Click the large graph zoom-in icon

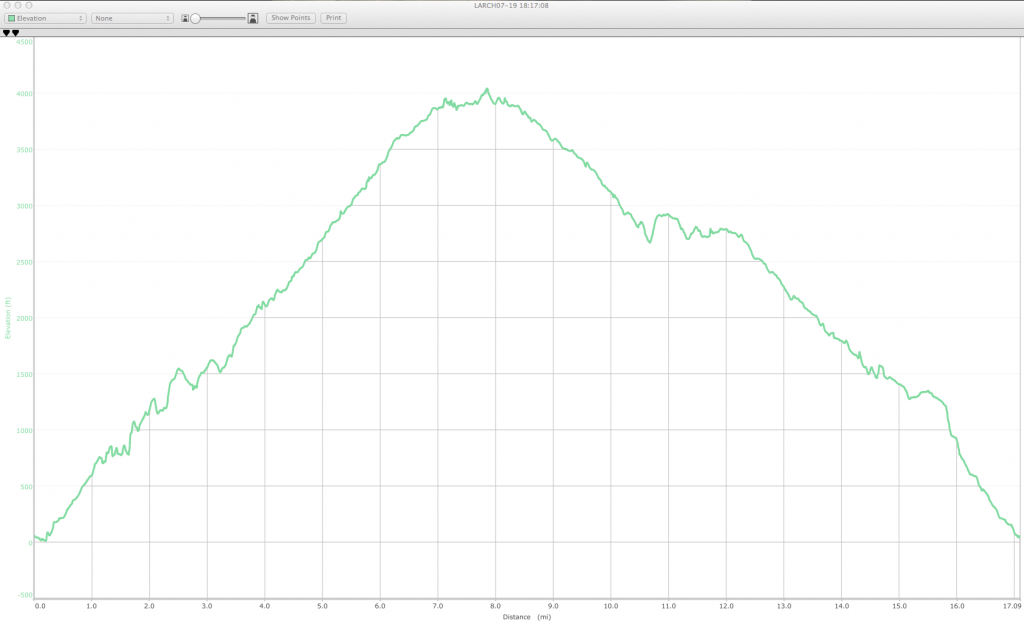(251, 18)
